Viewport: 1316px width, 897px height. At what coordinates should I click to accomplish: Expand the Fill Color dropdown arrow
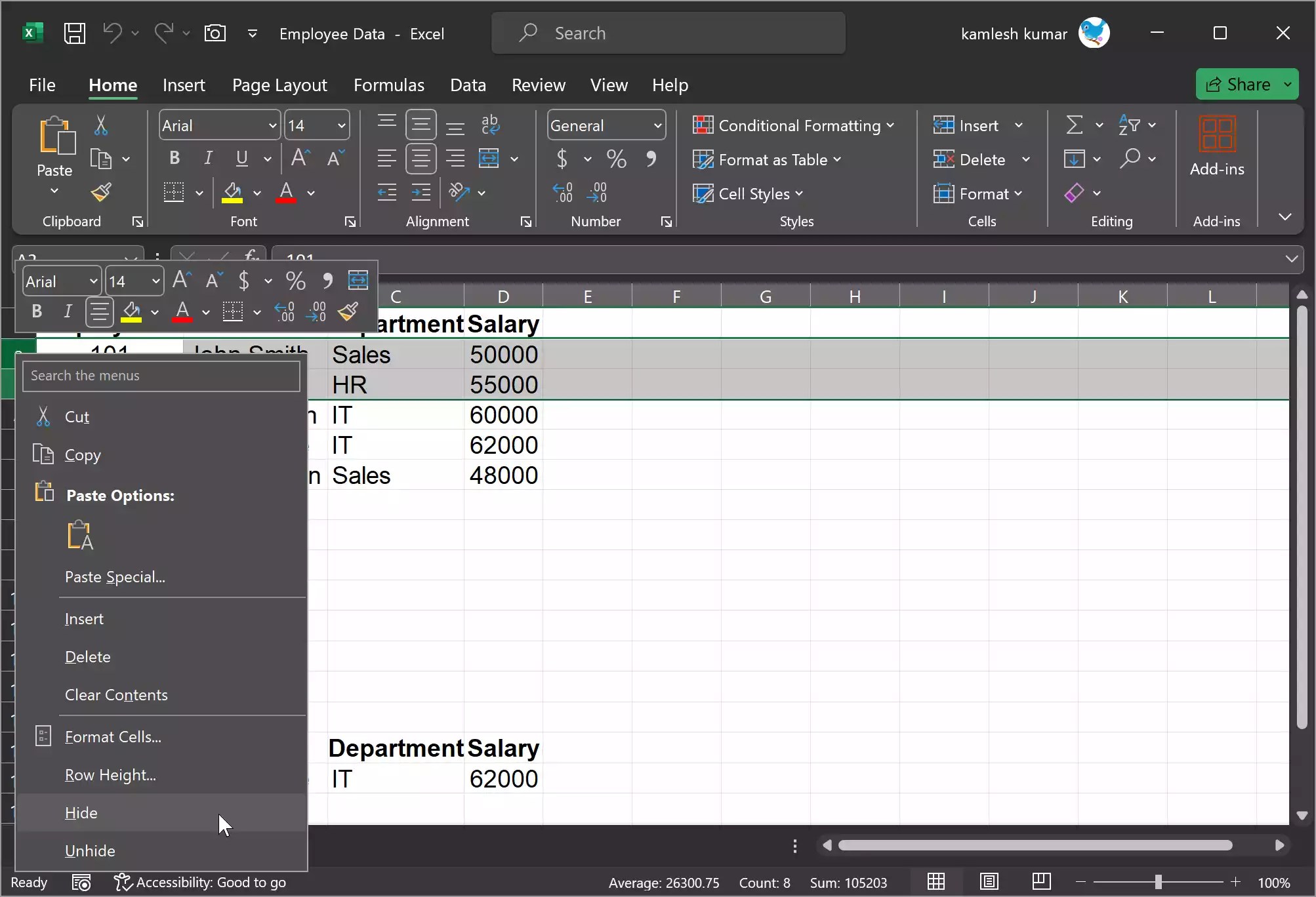tap(257, 193)
